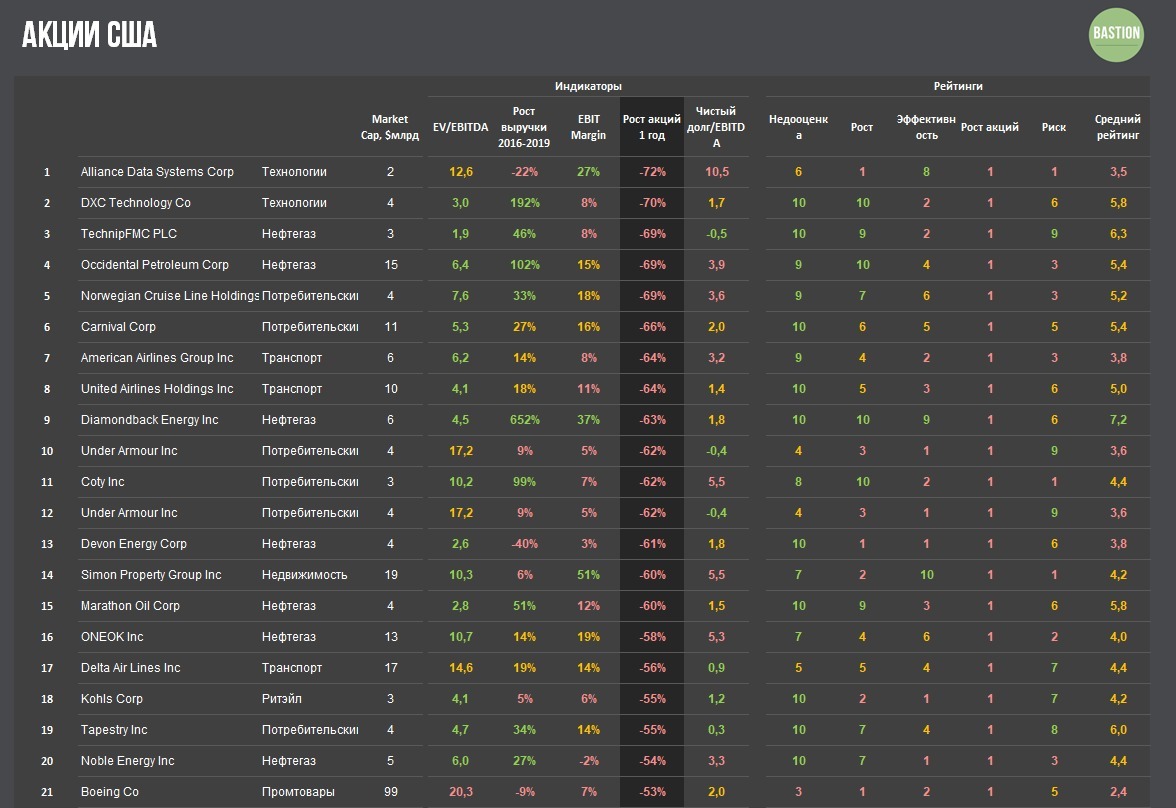This screenshot has width=1176, height=808.
Task: Select the Ритэйл sector for Kohls Corp
Action: coord(282,698)
